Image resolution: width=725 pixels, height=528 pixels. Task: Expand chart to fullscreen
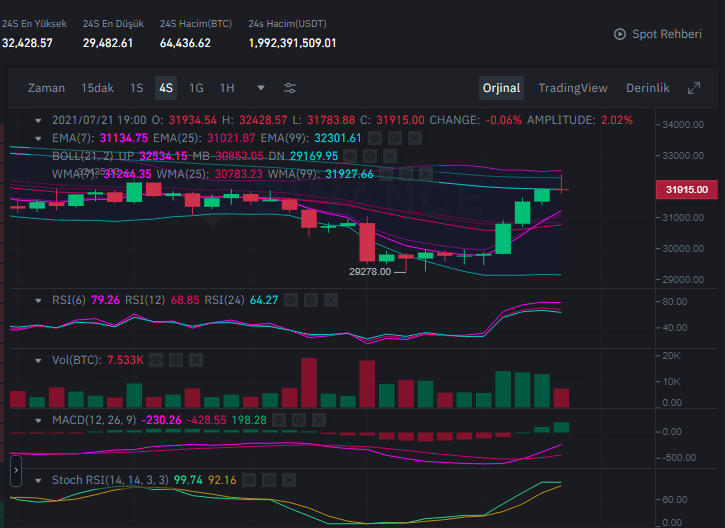coord(694,88)
